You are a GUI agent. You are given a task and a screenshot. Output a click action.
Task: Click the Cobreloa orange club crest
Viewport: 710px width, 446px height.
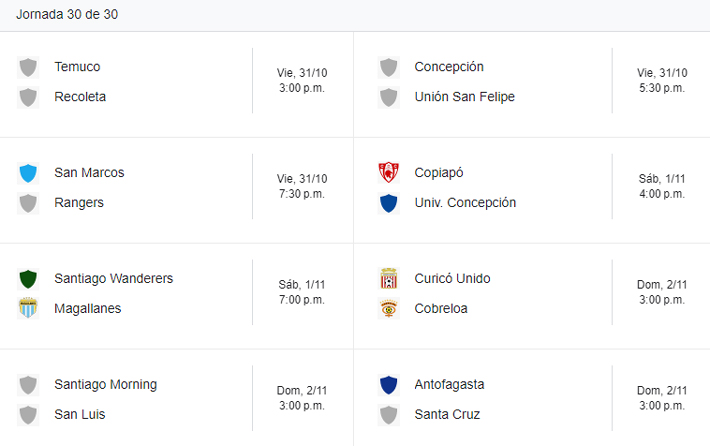click(x=388, y=309)
